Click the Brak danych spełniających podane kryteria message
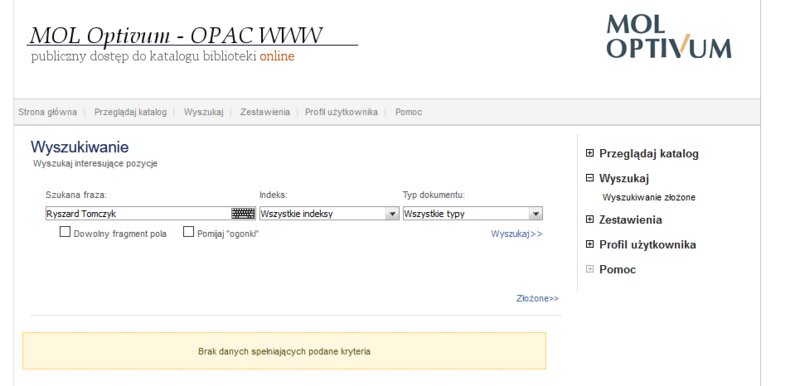The image size is (800, 386). tap(284, 351)
